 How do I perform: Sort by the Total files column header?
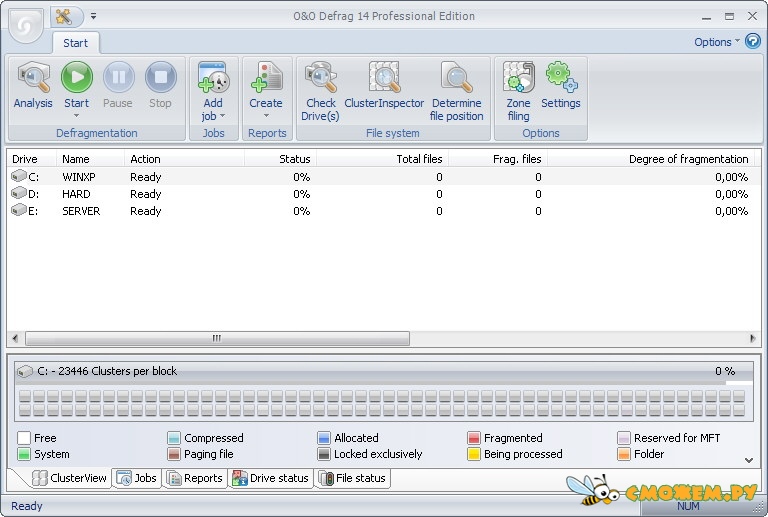coord(383,159)
